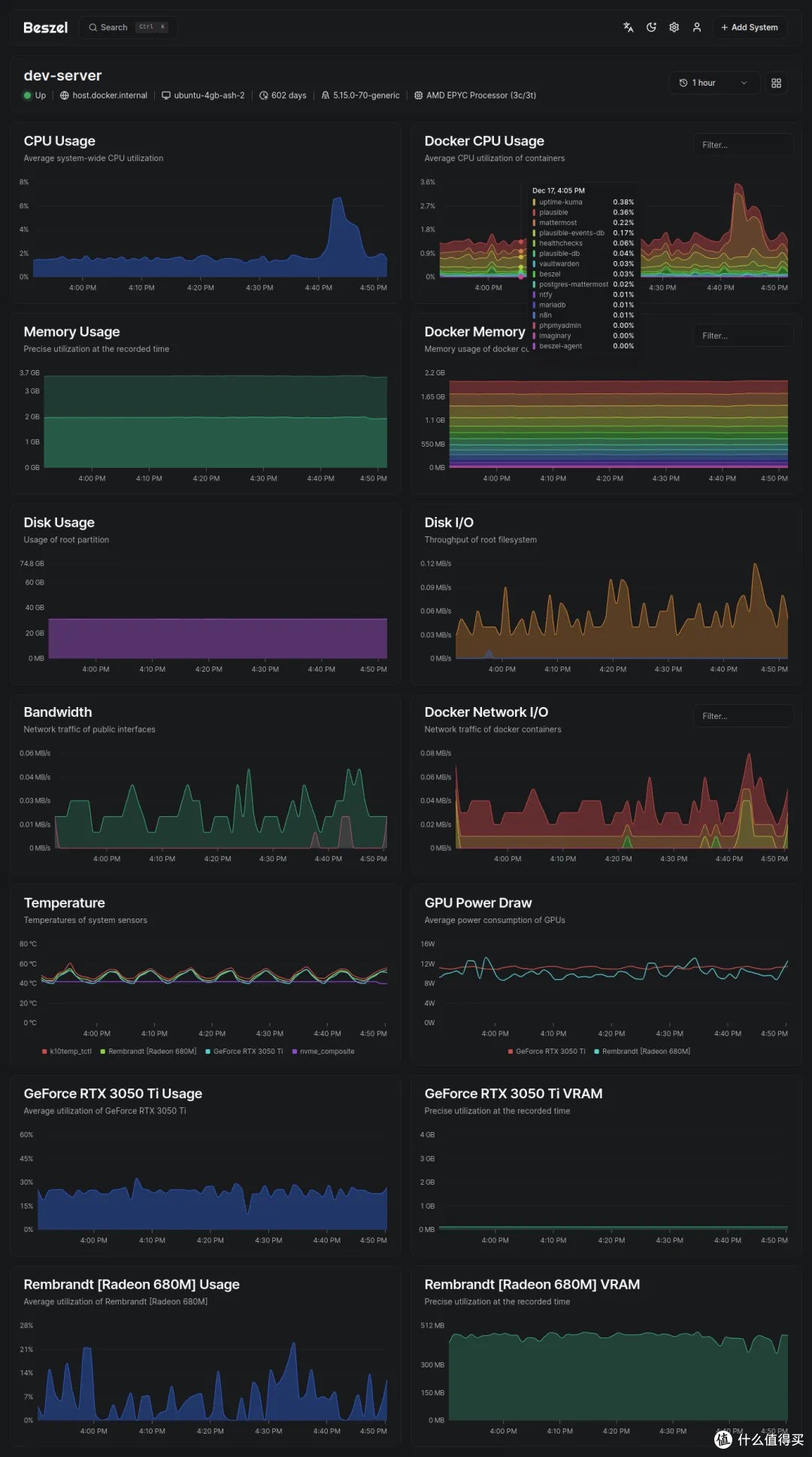Click the Docker CPU Usage chart heading
Viewport: 812px width, 1457px height.
point(484,141)
